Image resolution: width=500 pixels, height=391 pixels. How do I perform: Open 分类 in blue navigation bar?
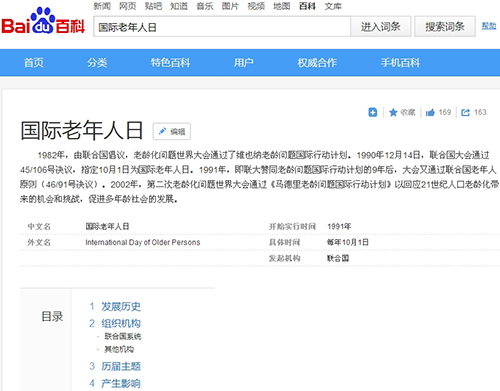pyautogui.click(x=97, y=63)
